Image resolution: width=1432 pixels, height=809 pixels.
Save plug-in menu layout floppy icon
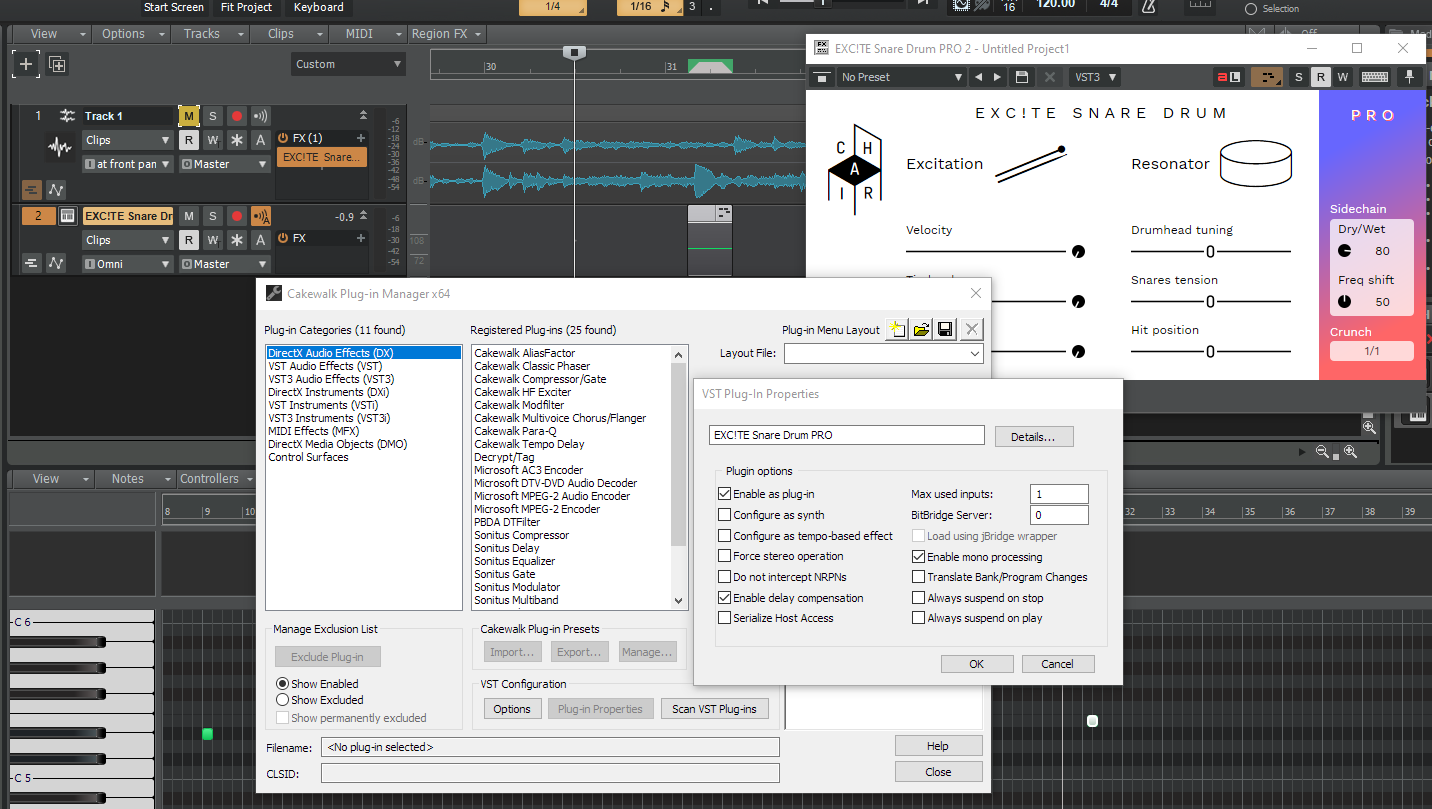(945, 329)
